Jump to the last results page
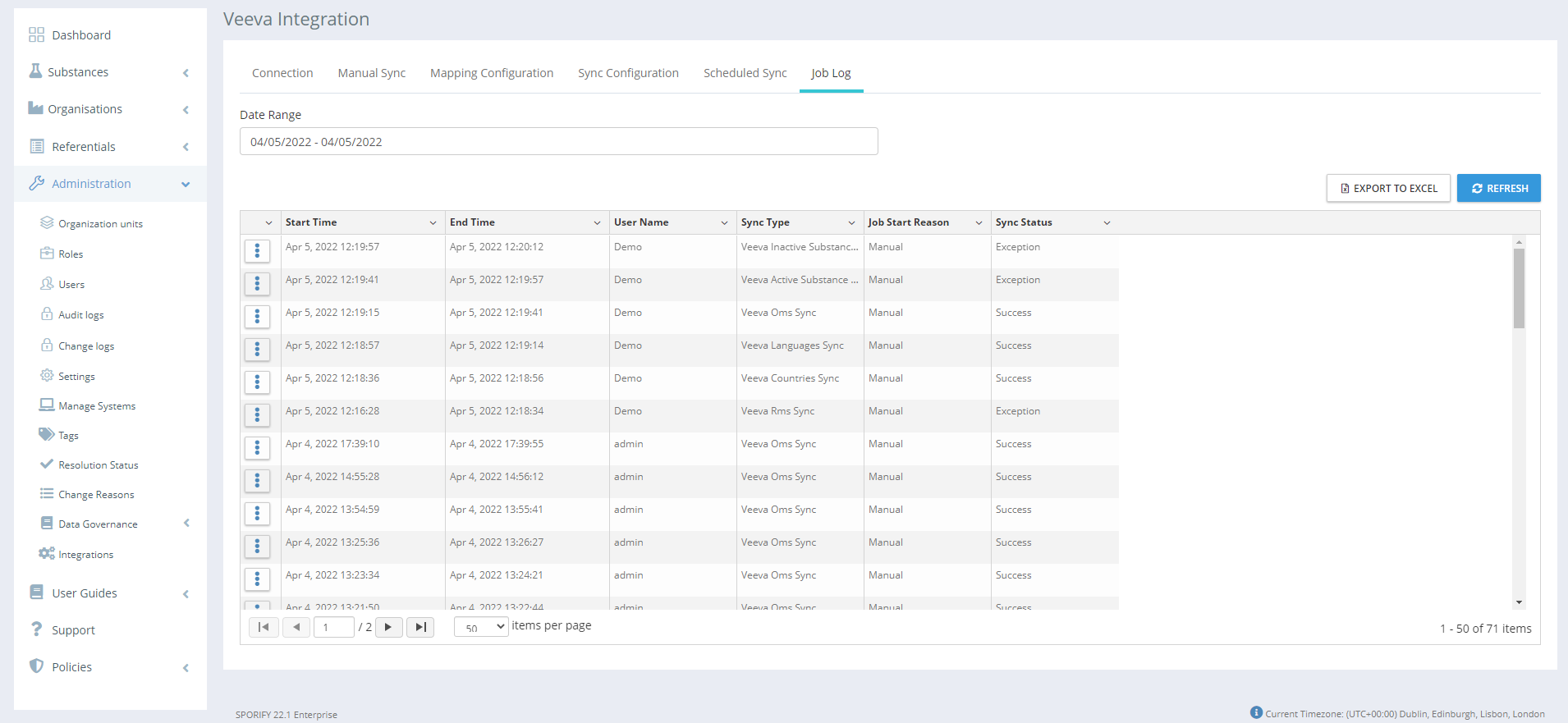Viewport: 1568px width, 723px height. [420, 627]
